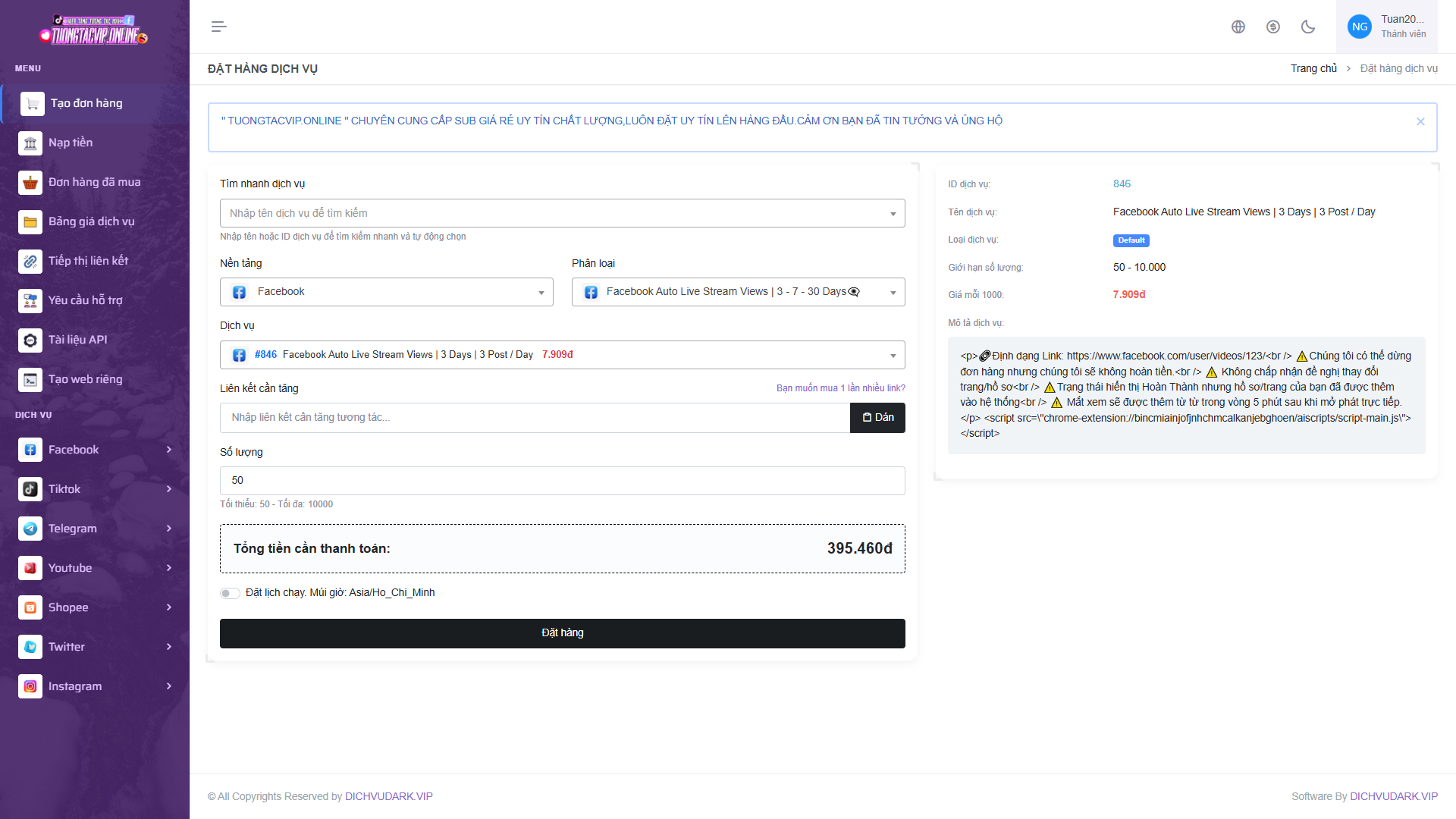Click the support icon for Yêu cầu hỗ trợ
Screen dimensions: 1456x819
(30, 300)
